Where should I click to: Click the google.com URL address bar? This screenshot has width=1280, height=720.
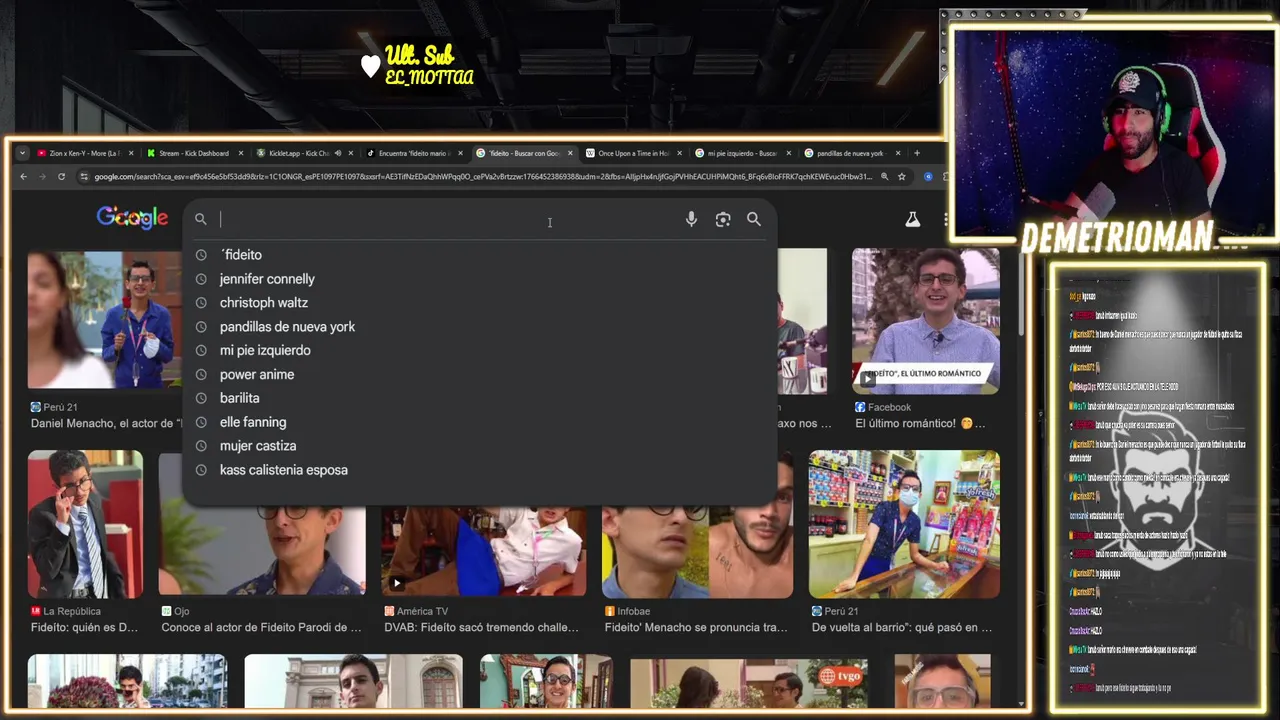(x=483, y=177)
